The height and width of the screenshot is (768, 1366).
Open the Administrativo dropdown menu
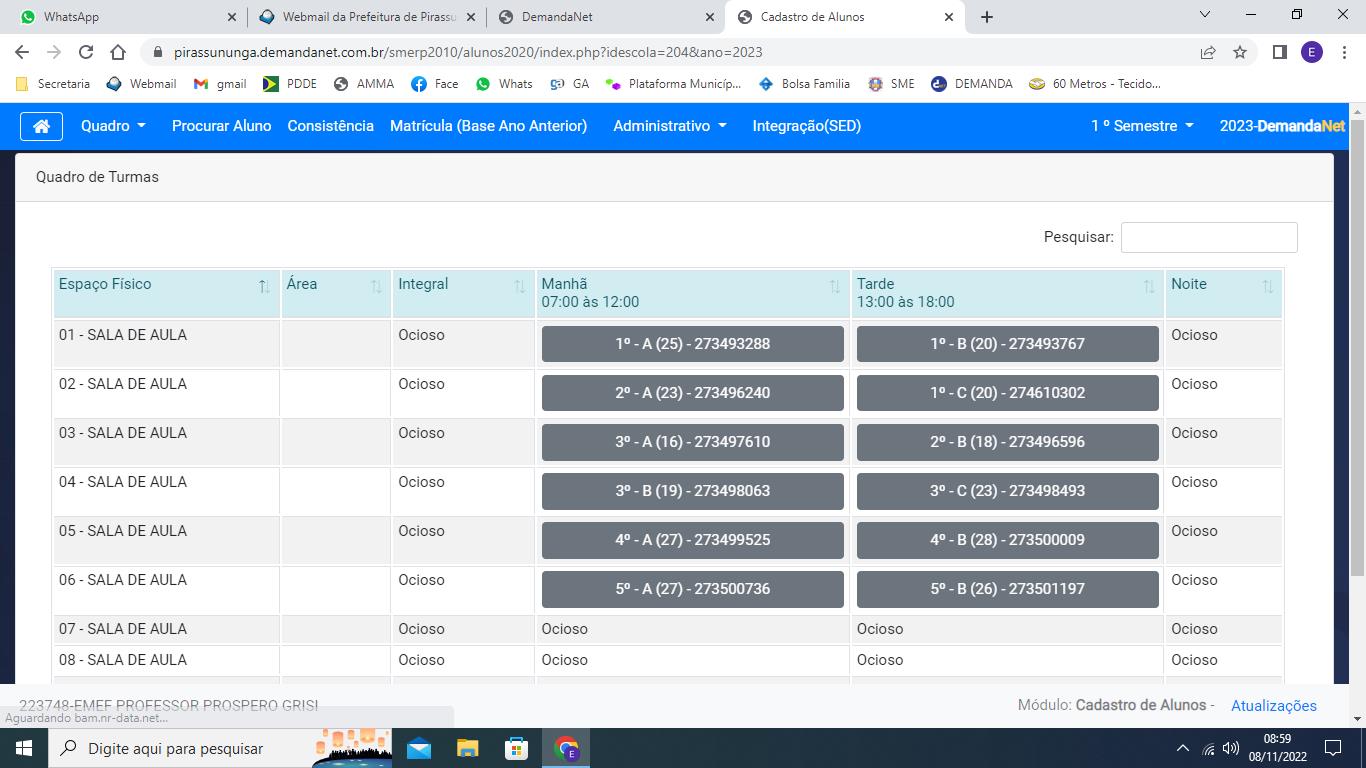(x=669, y=126)
